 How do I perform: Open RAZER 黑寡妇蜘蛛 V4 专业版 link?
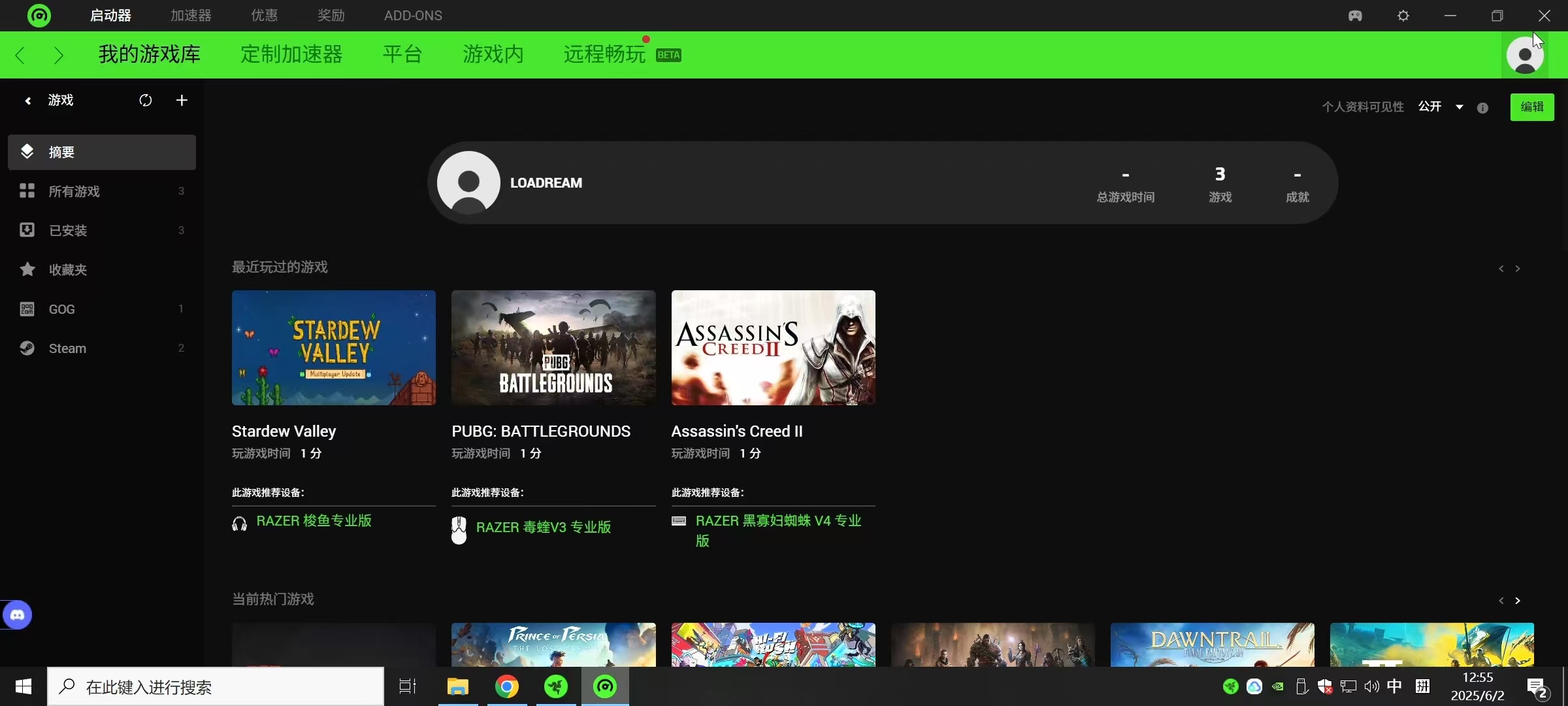[779, 531]
